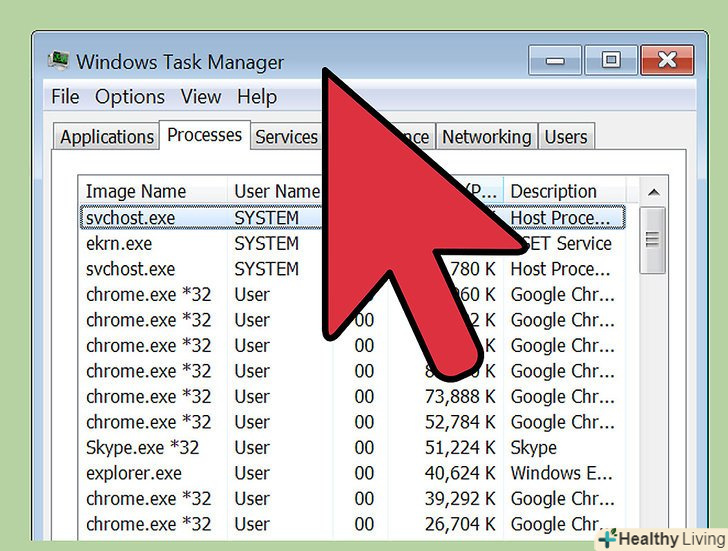Switch to the Applications tab
728x551 pixels.
point(106,136)
